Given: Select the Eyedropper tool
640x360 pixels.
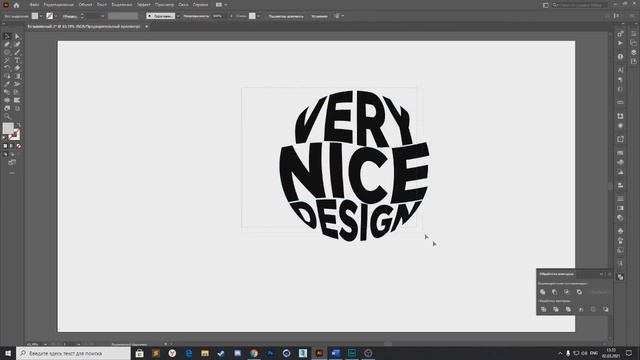Looking at the screenshot, I should 7,84.
